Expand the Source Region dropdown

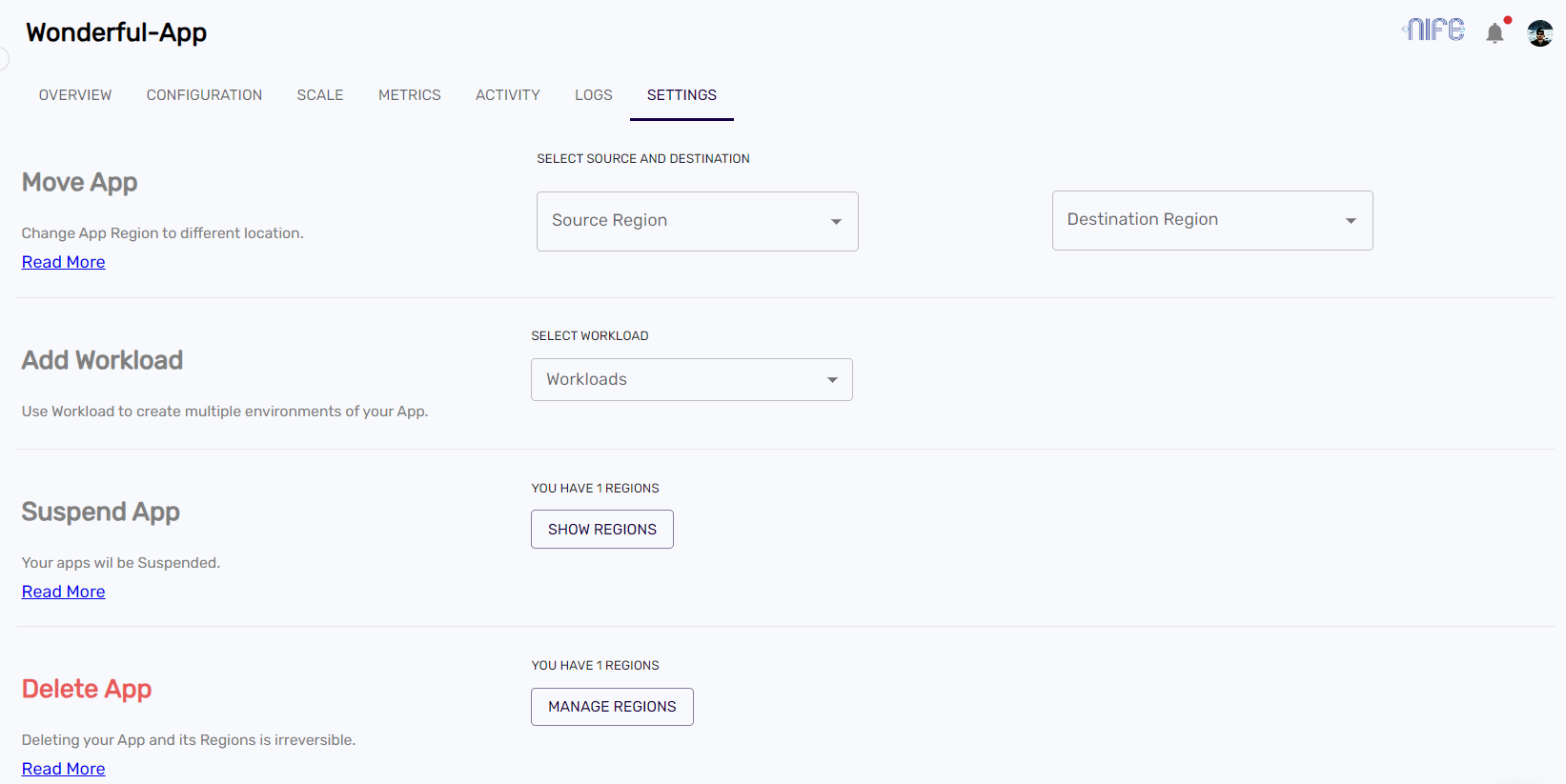point(697,221)
